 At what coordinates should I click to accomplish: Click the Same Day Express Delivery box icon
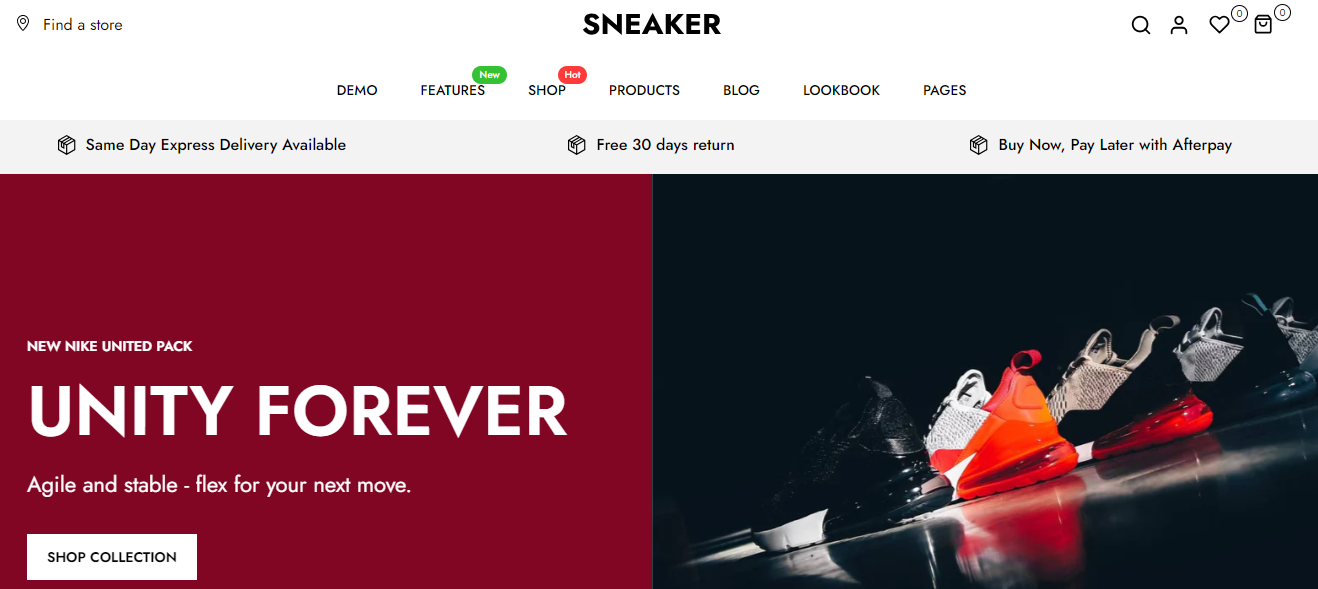coord(66,145)
